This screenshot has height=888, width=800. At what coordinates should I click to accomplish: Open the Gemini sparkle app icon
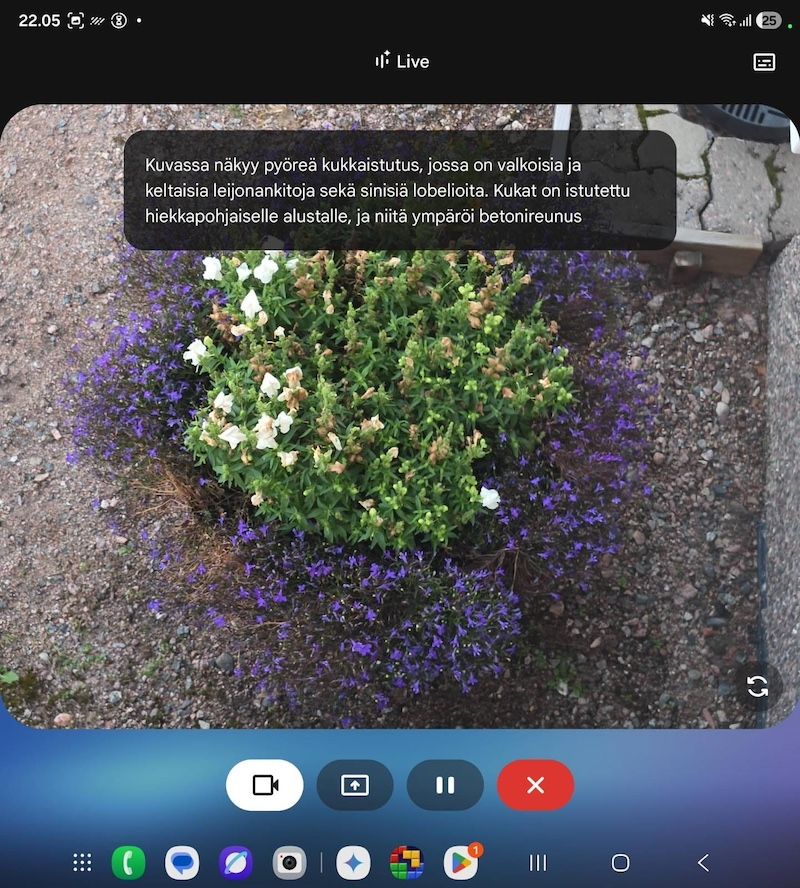(x=353, y=863)
